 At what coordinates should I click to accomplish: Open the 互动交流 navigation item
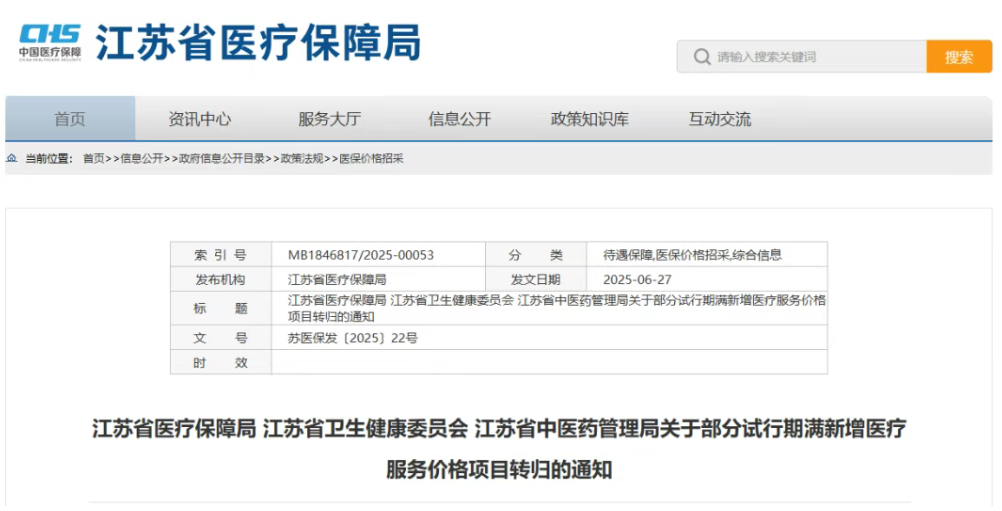click(x=720, y=119)
